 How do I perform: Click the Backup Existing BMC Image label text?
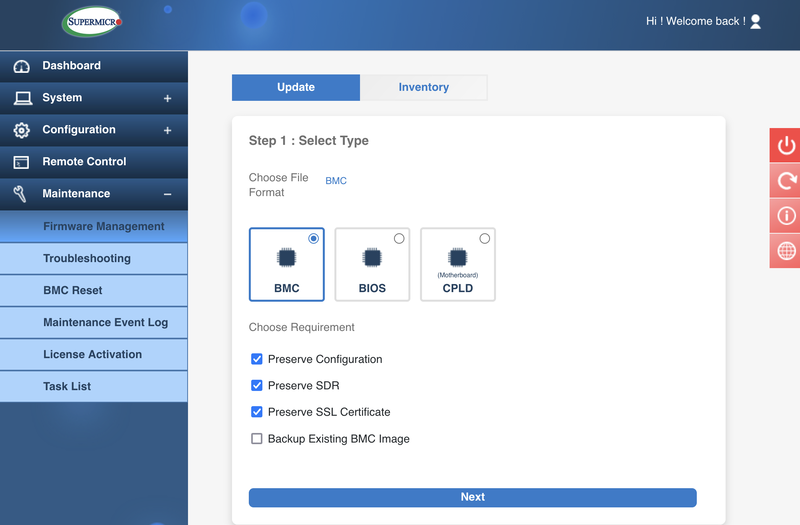click(x=339, y=439)
